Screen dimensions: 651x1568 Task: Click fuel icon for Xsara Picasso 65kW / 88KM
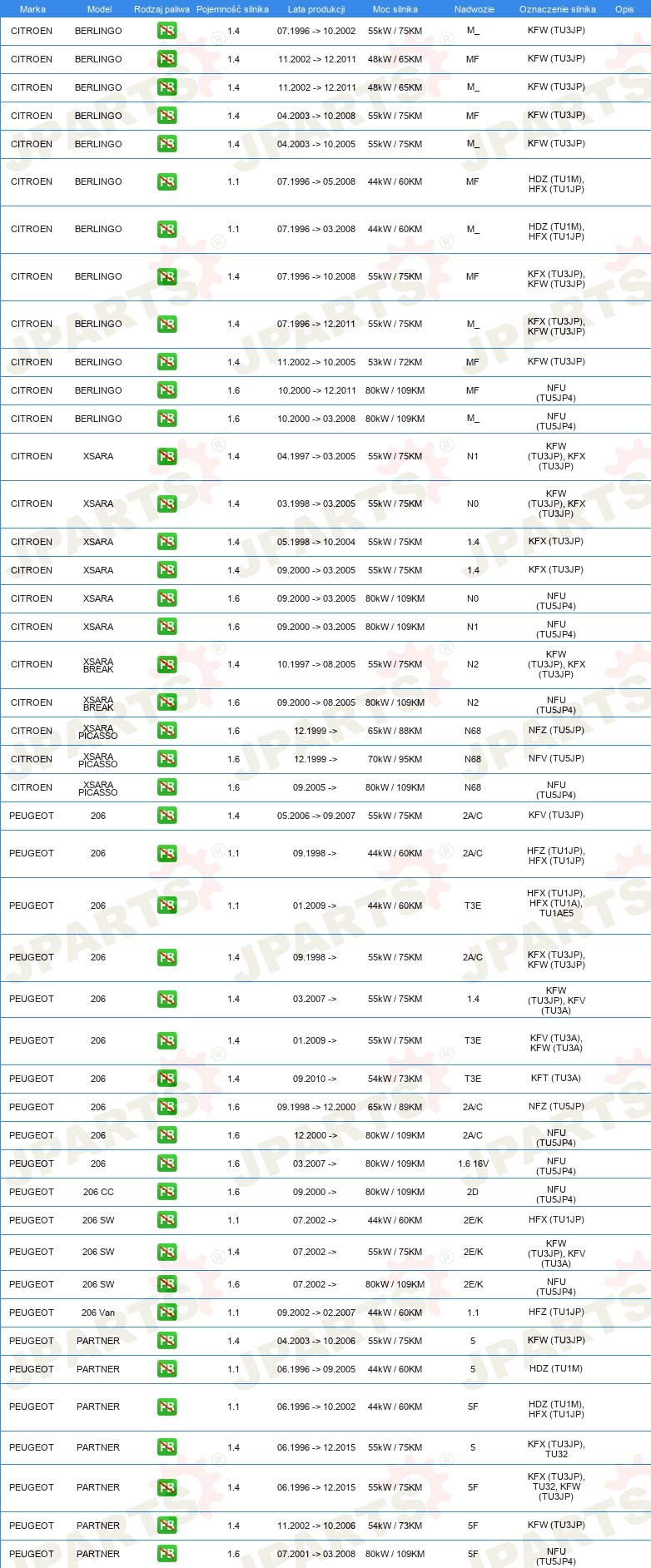pos(166,731)
